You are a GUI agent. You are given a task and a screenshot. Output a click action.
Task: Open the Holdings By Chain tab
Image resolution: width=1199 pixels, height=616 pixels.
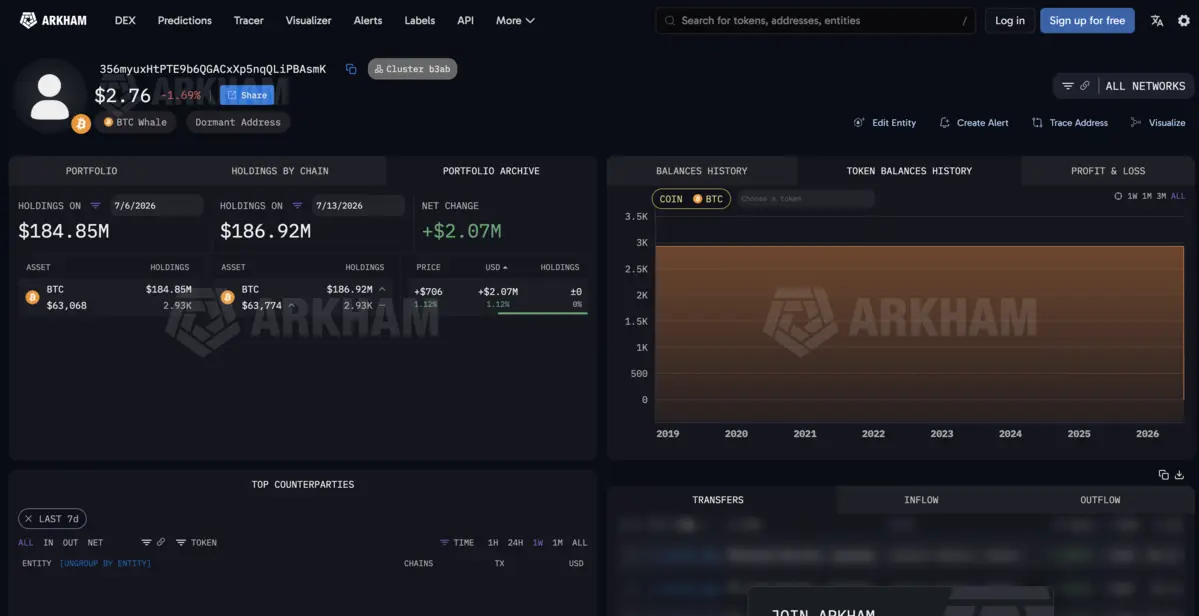(x=280, y=171)
